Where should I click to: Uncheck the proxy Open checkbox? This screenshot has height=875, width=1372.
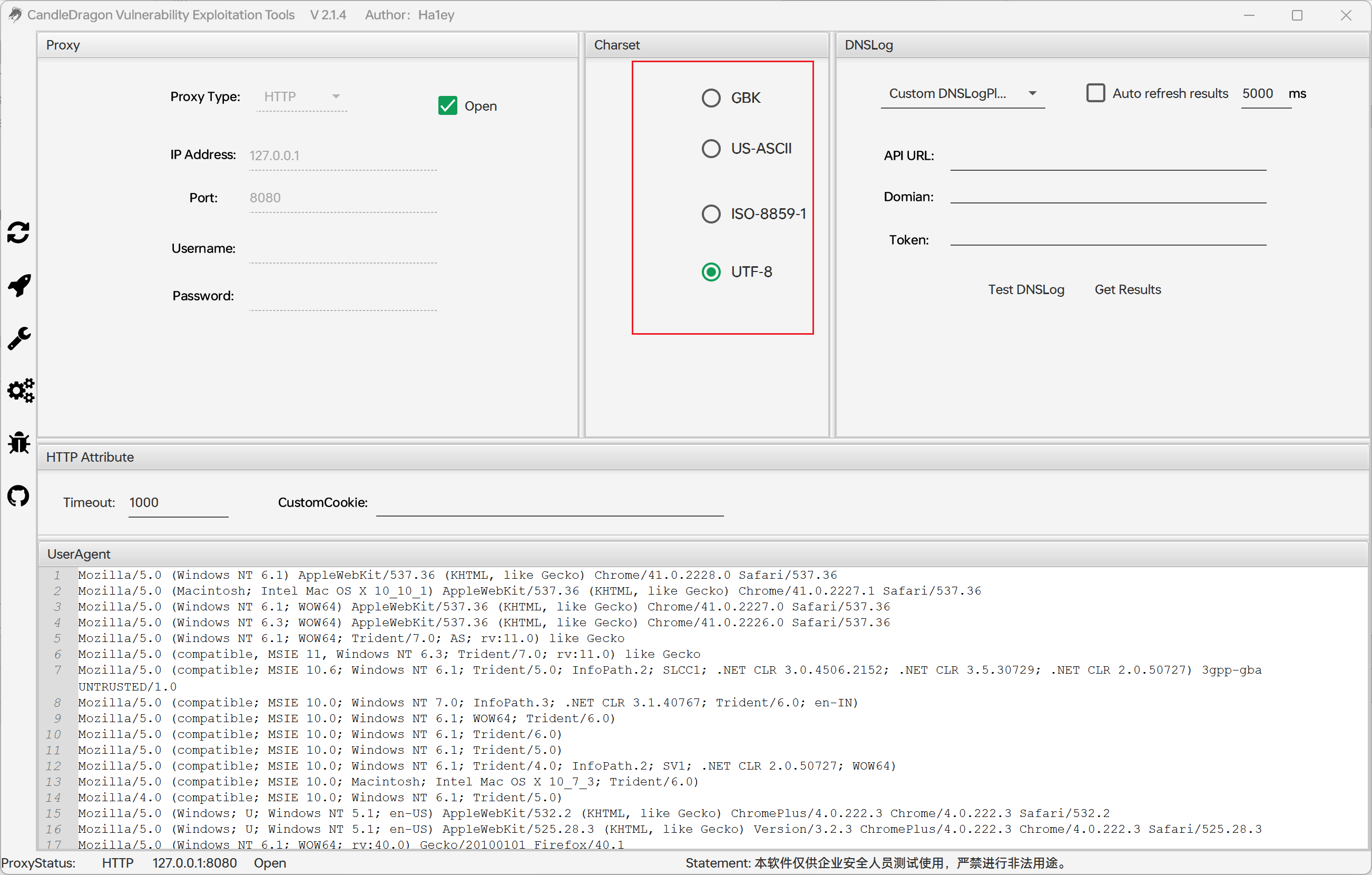447,106
